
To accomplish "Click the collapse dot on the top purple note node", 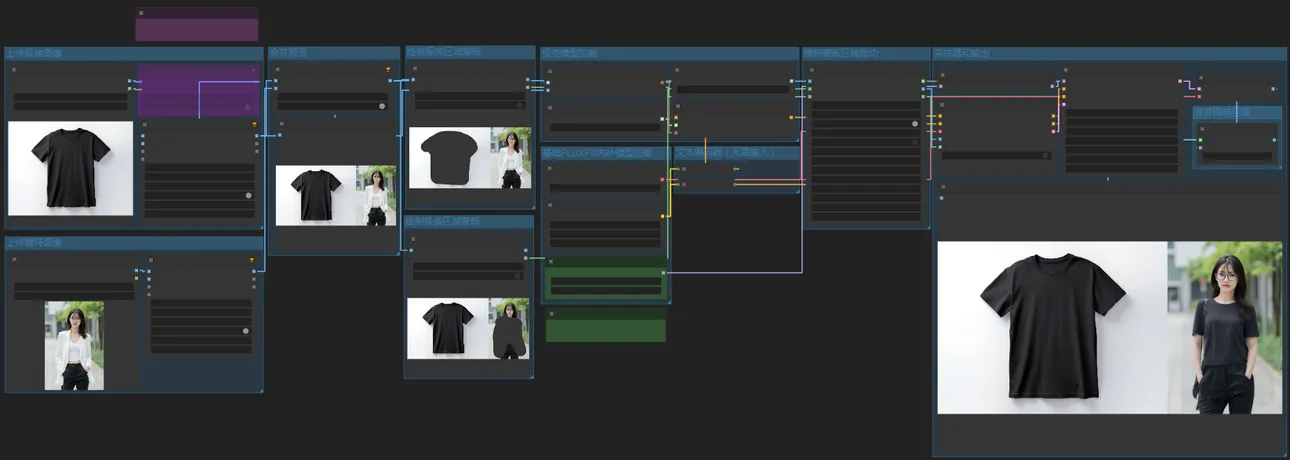I will pyautogui.click(x=141, y=13).
